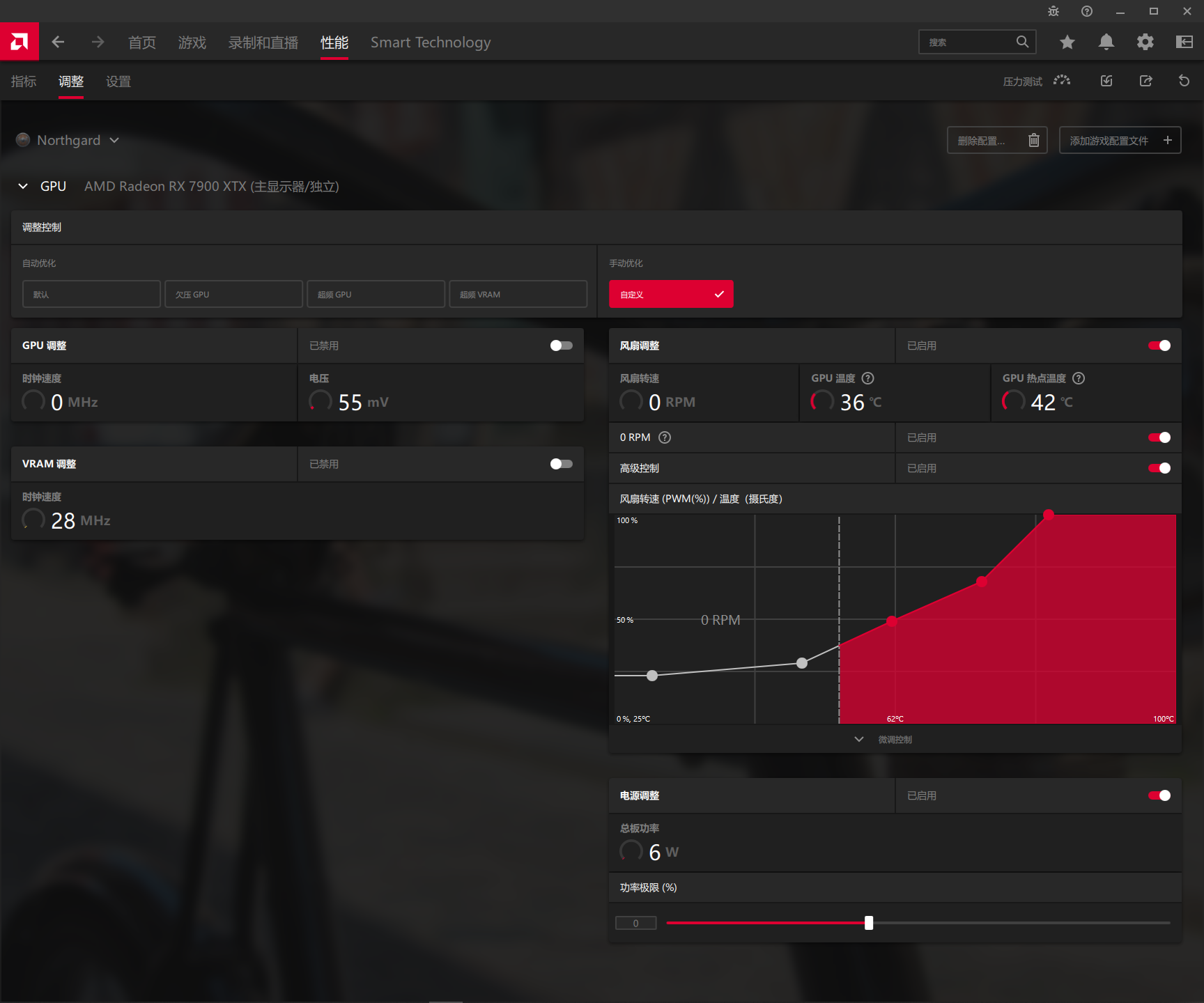Go back with the left arrow icon
Image resolution: width=1204 pixels, height=1003 pixels.
59,42
